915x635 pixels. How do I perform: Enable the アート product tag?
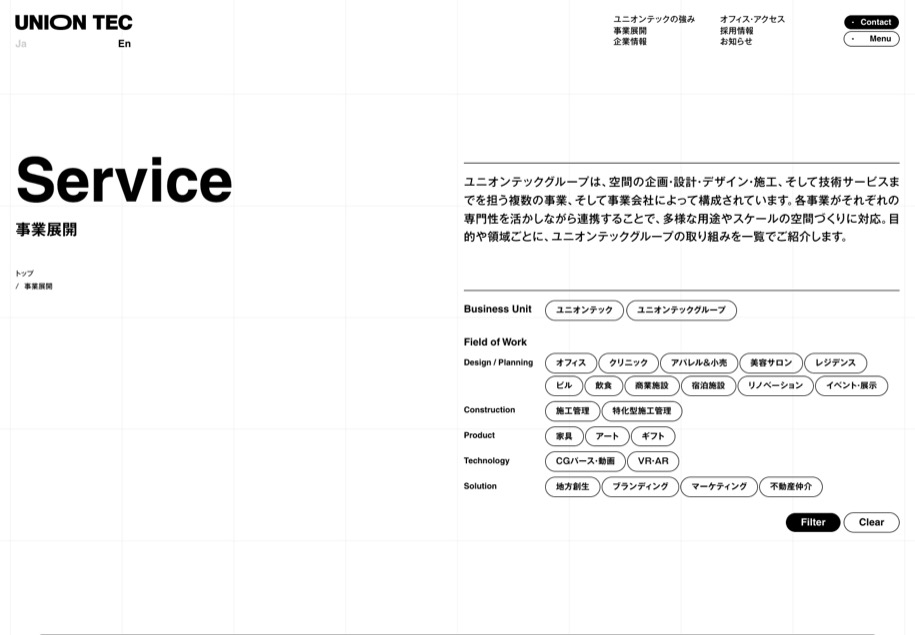point(607,436)
